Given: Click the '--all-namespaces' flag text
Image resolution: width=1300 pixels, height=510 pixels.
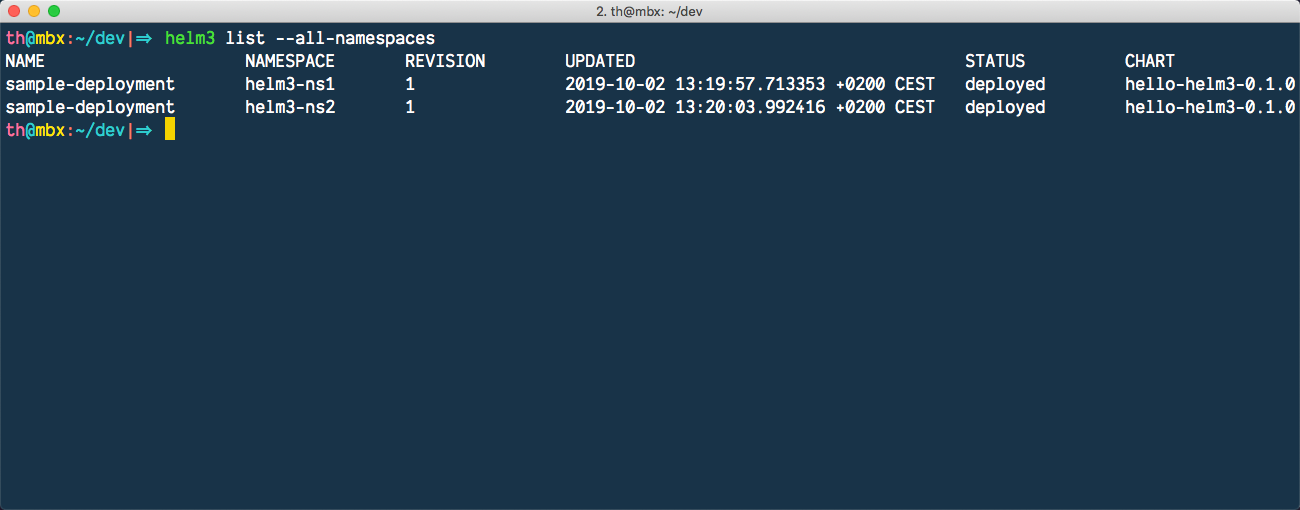Looking at the screenshot, I should click(x=355, y=38).
